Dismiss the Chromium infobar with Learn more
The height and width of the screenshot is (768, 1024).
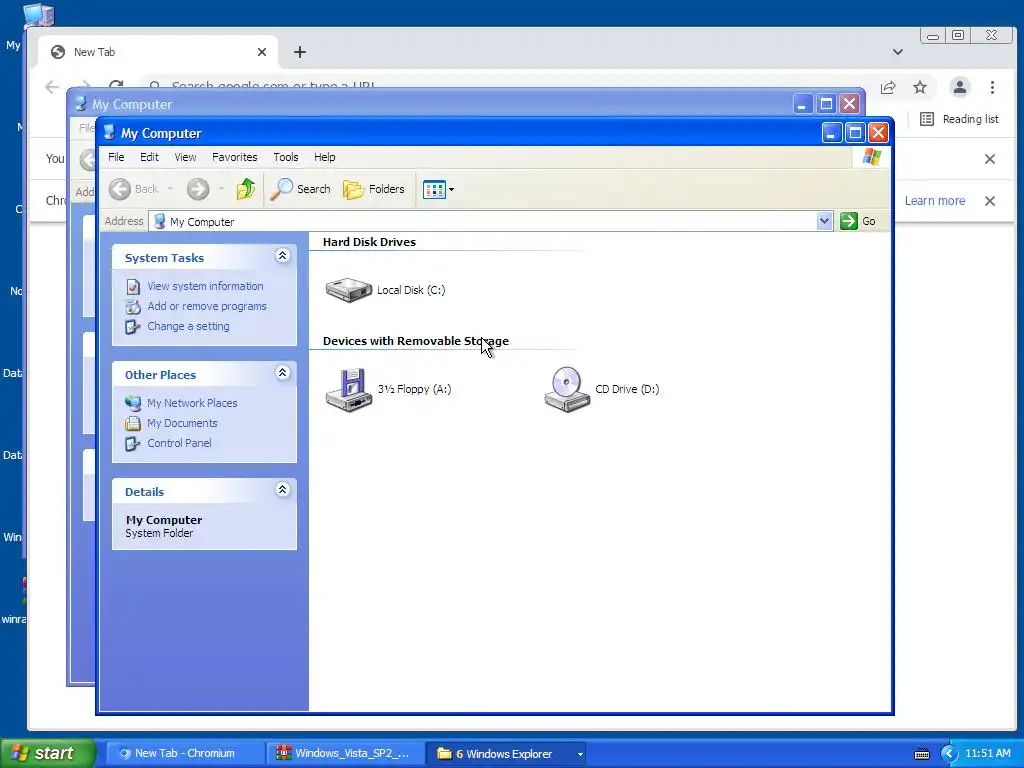990,200
